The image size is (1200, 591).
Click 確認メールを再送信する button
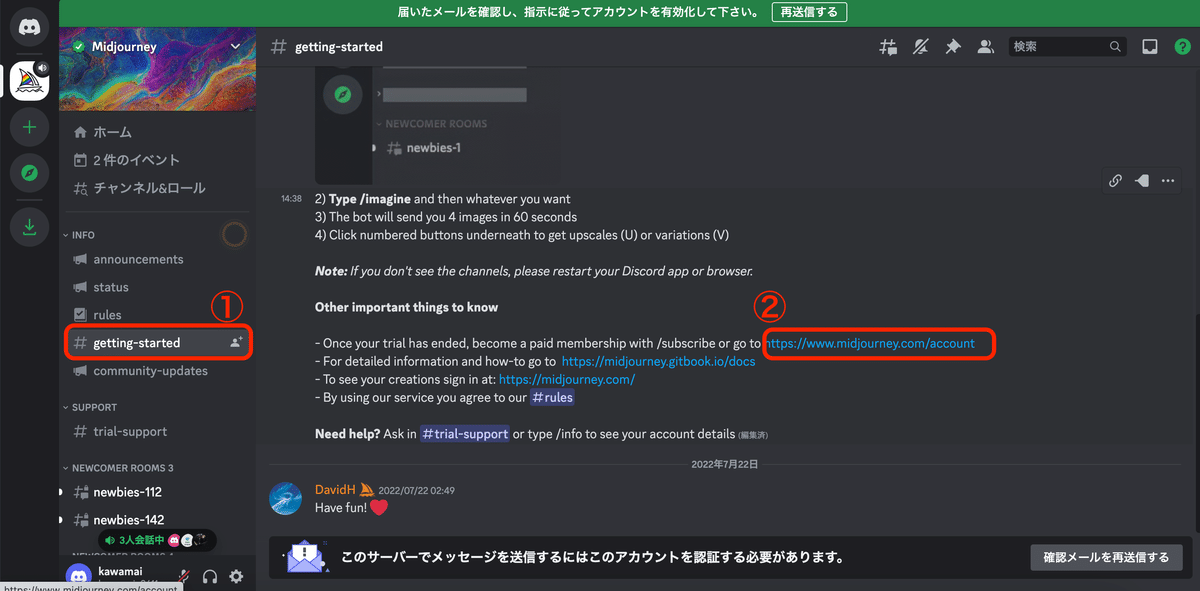coord(1106,557)
